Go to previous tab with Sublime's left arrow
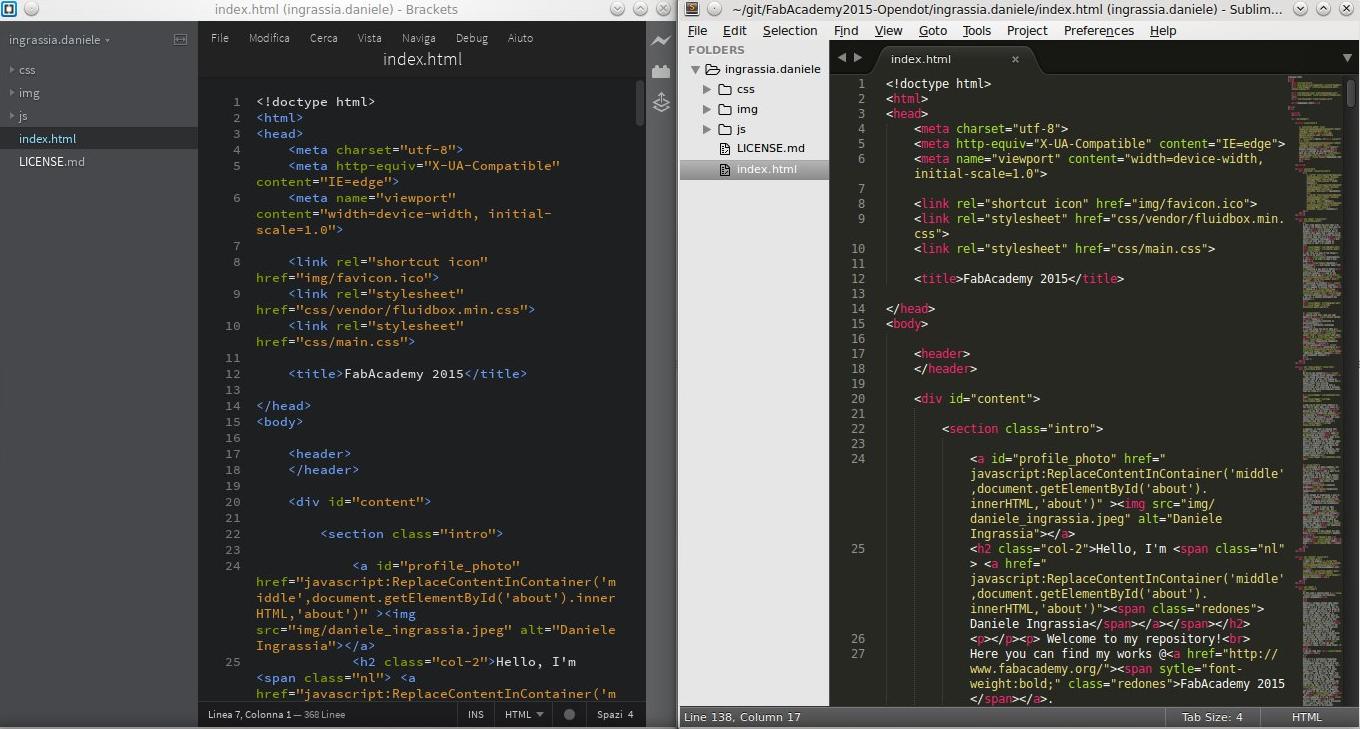 pyautogui.click(x=842, y=58)
